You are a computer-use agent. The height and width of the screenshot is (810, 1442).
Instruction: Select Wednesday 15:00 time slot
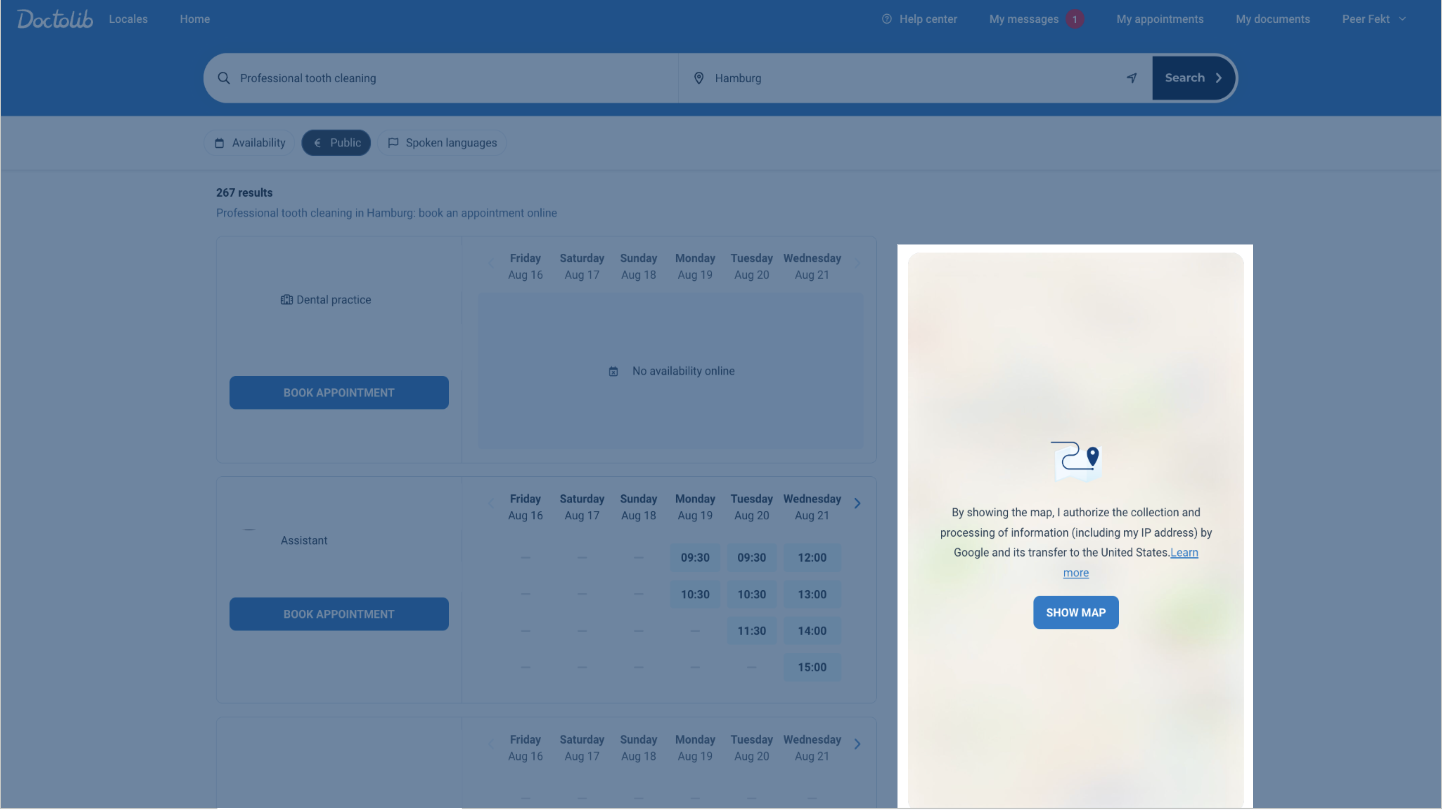(x=812, y=667)
